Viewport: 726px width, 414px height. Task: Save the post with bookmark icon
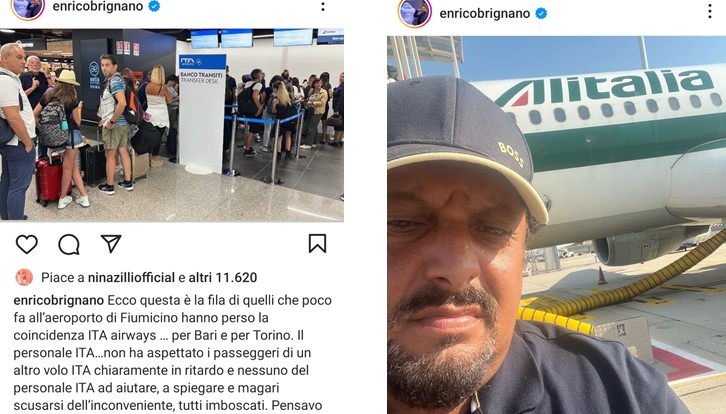click(318, 244)
